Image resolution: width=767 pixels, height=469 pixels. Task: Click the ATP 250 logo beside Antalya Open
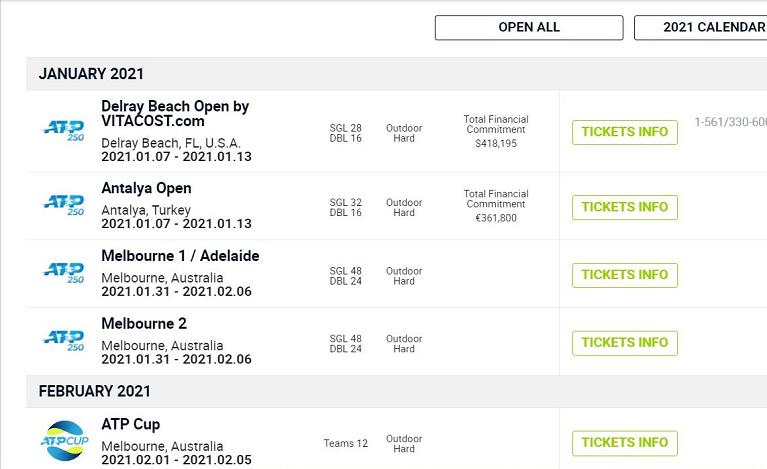pyautogui.click(x=64, y=205)
